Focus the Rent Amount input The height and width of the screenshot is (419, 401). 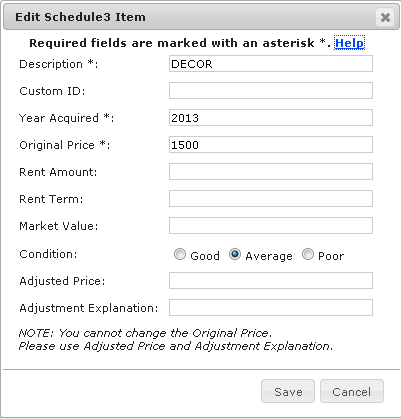coord(271,172)
